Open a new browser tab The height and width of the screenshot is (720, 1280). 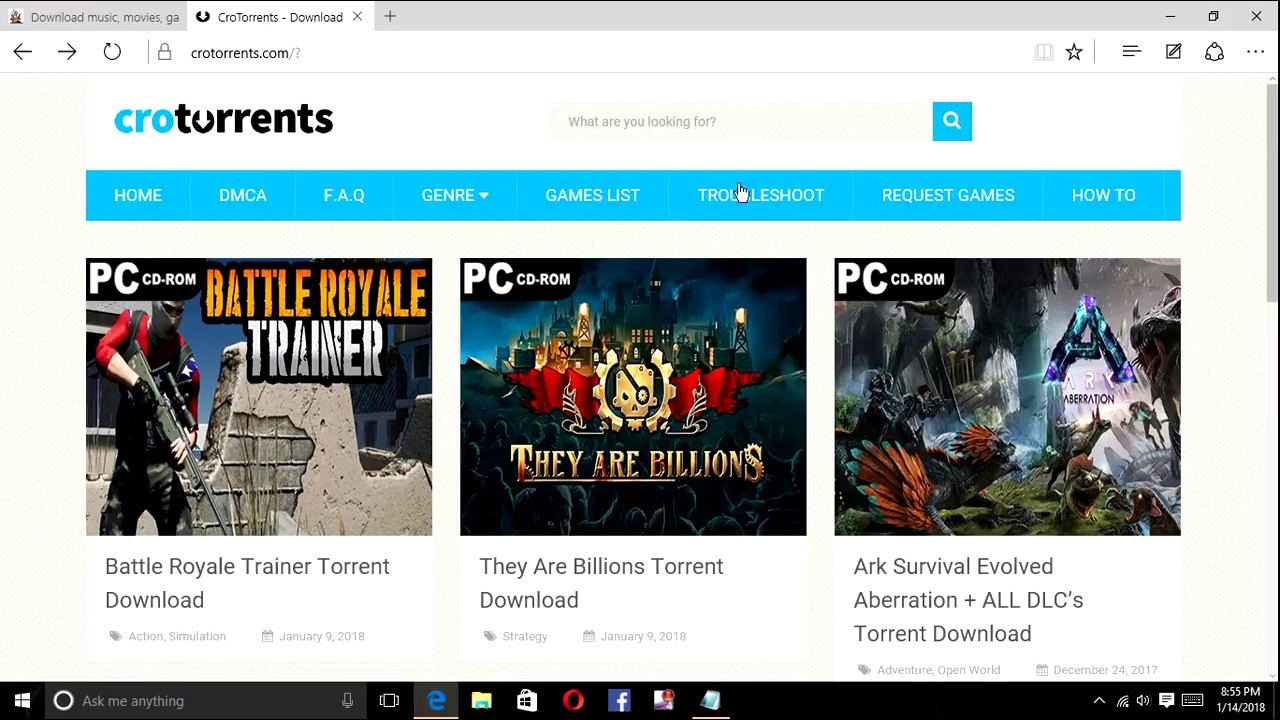390,17
